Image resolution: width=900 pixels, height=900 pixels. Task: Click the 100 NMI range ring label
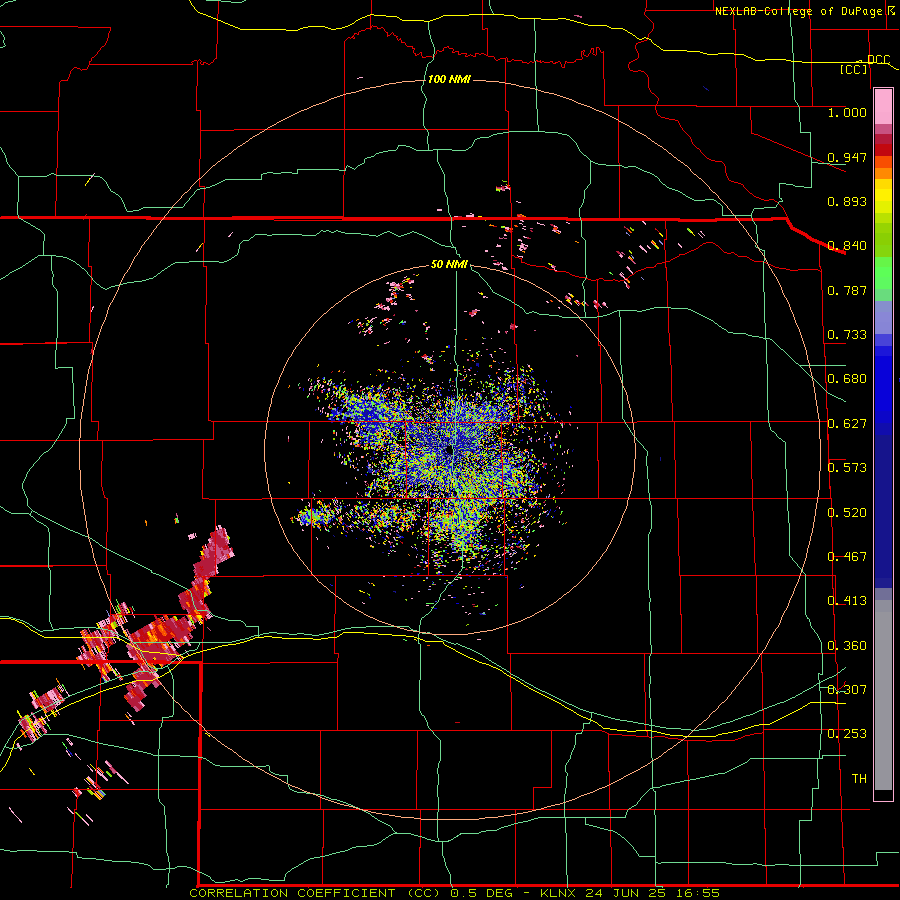click(449, 79)
